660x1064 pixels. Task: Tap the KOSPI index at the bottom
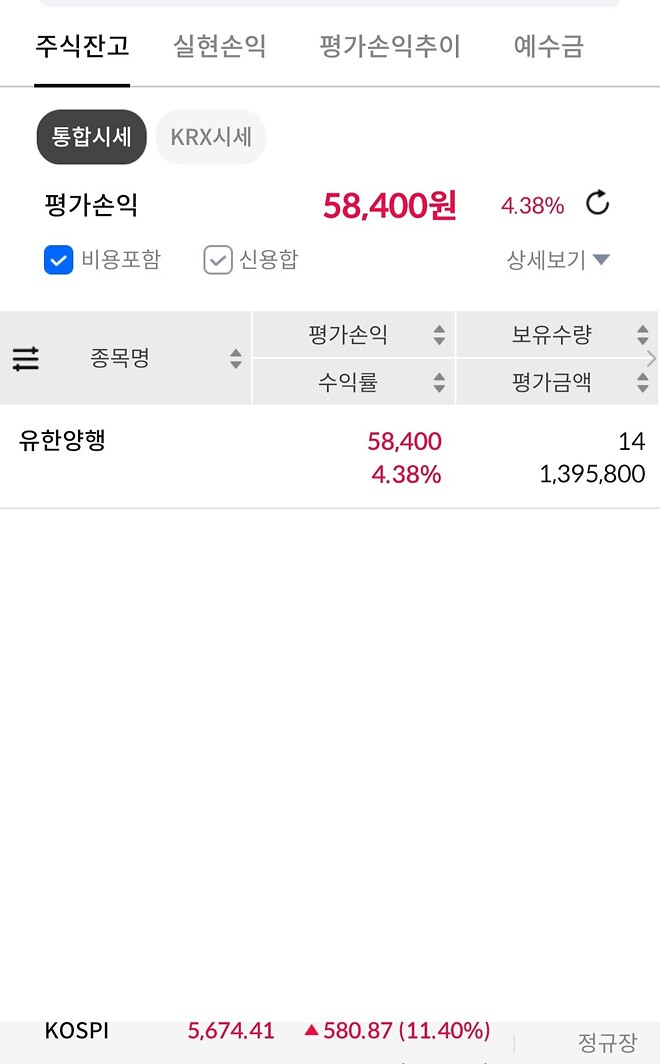click(77, 1030)
